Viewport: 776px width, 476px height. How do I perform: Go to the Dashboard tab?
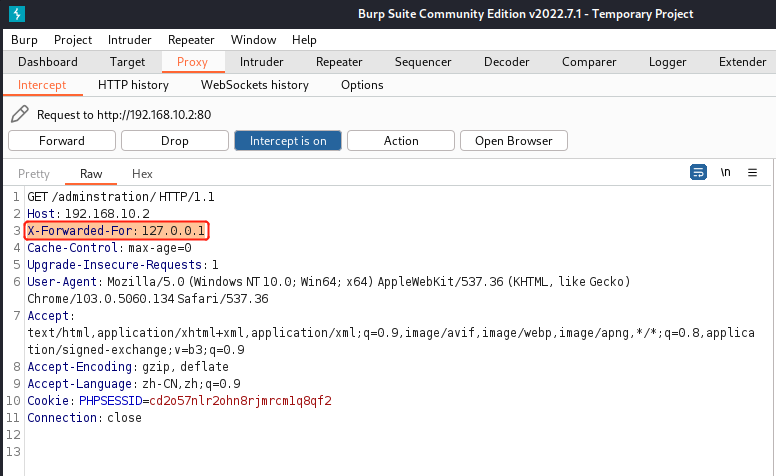click(48, 62)
